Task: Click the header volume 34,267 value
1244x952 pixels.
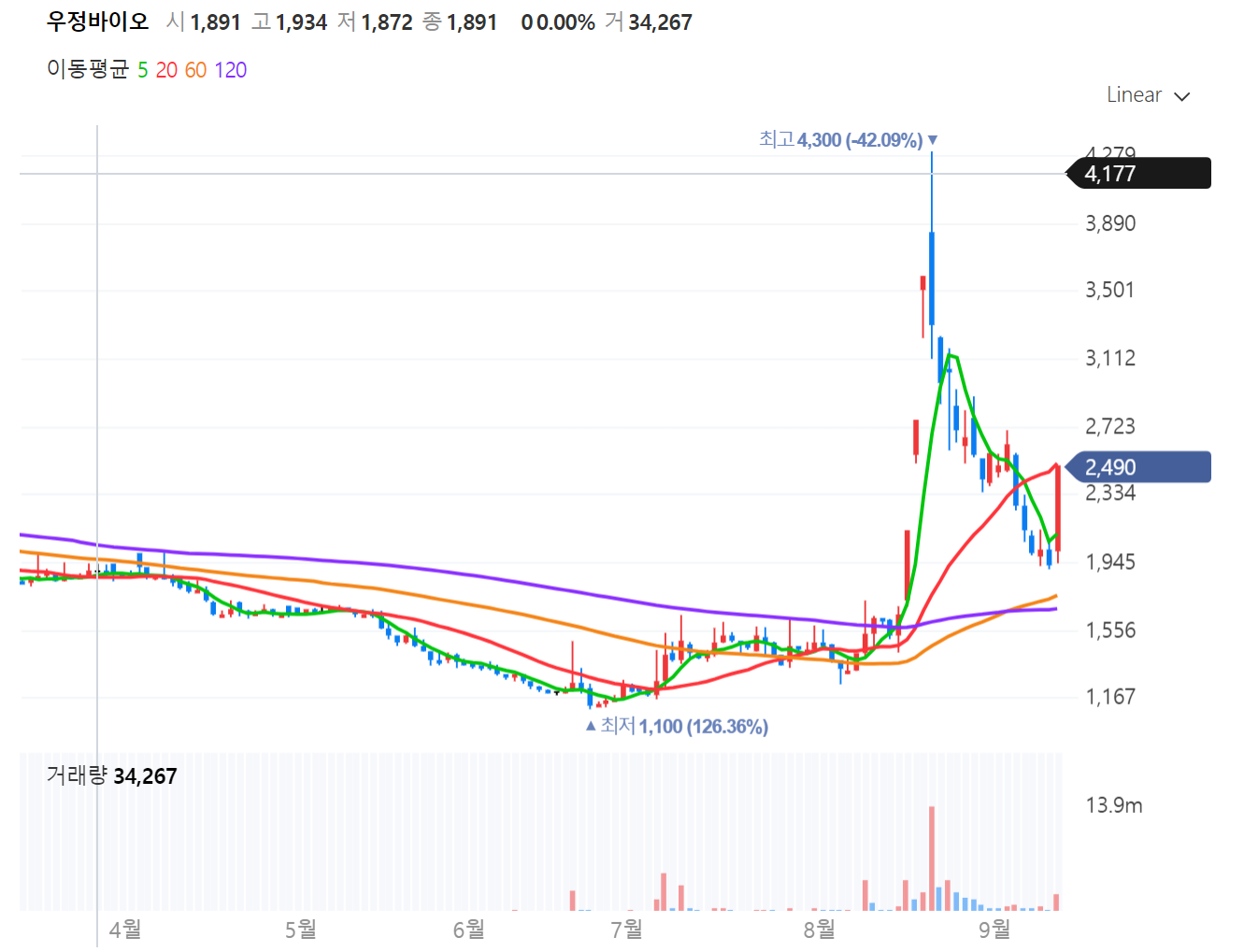Action: point(660,22)
